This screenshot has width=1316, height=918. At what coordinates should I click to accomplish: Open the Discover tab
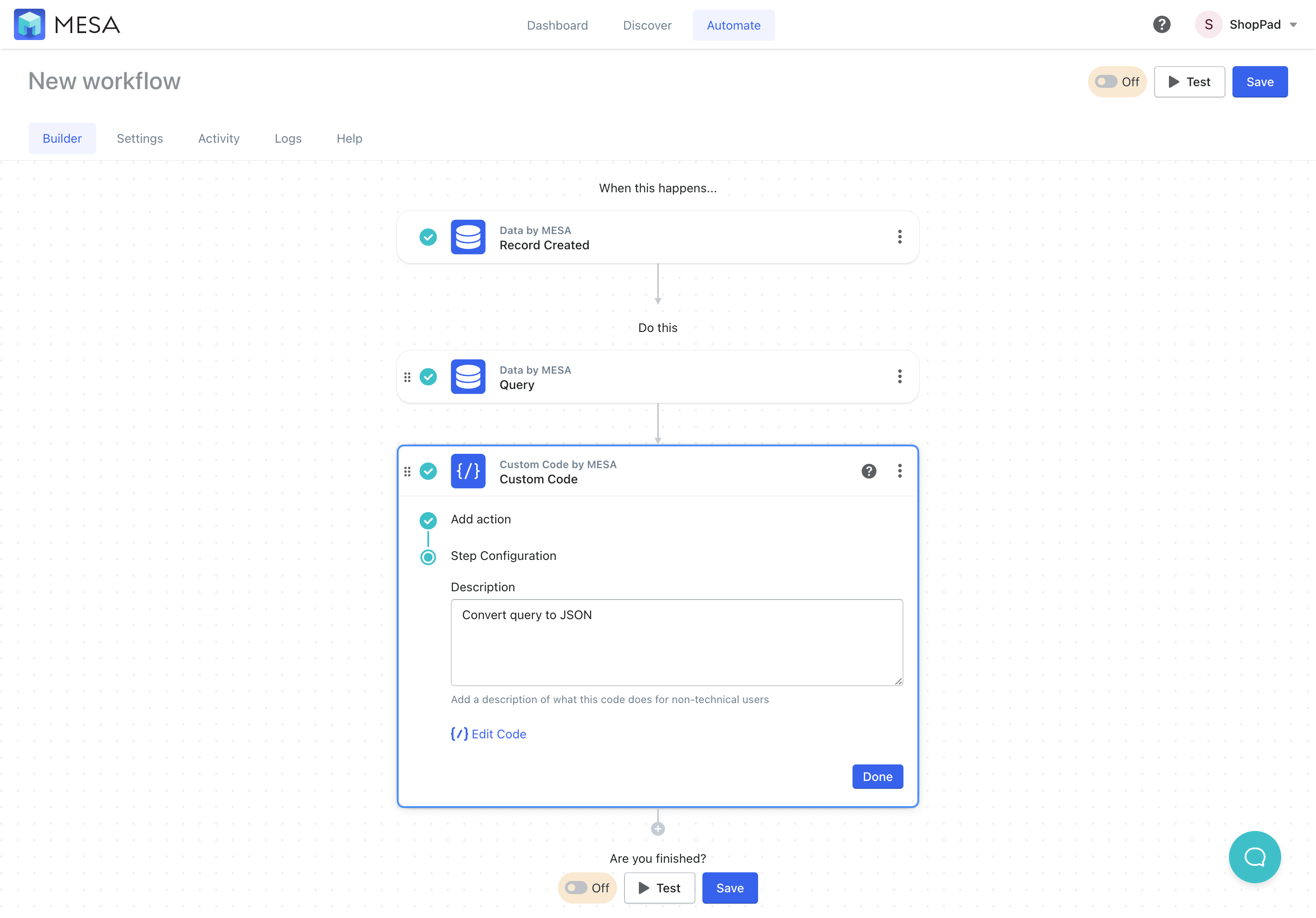pos(647,25)
